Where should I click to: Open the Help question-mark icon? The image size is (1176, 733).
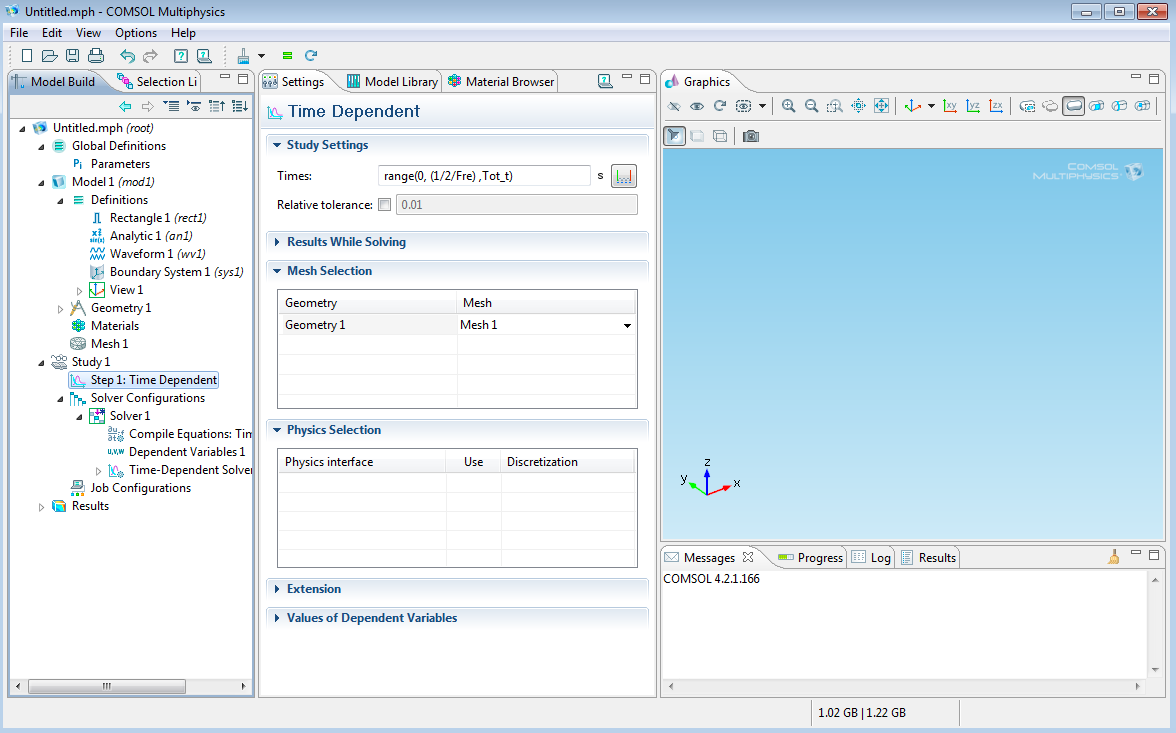coord(181,56)
